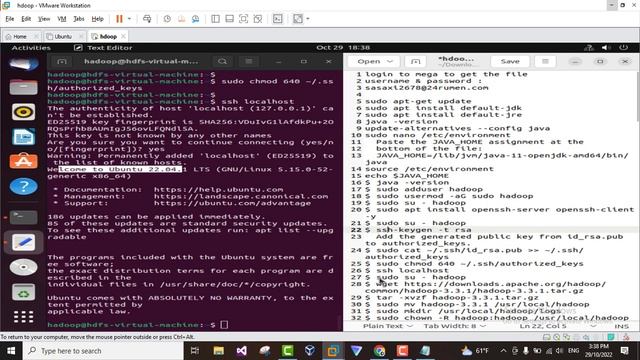Click the Unity mode toolbar icon
640x360 pixels.
point(258,19)
